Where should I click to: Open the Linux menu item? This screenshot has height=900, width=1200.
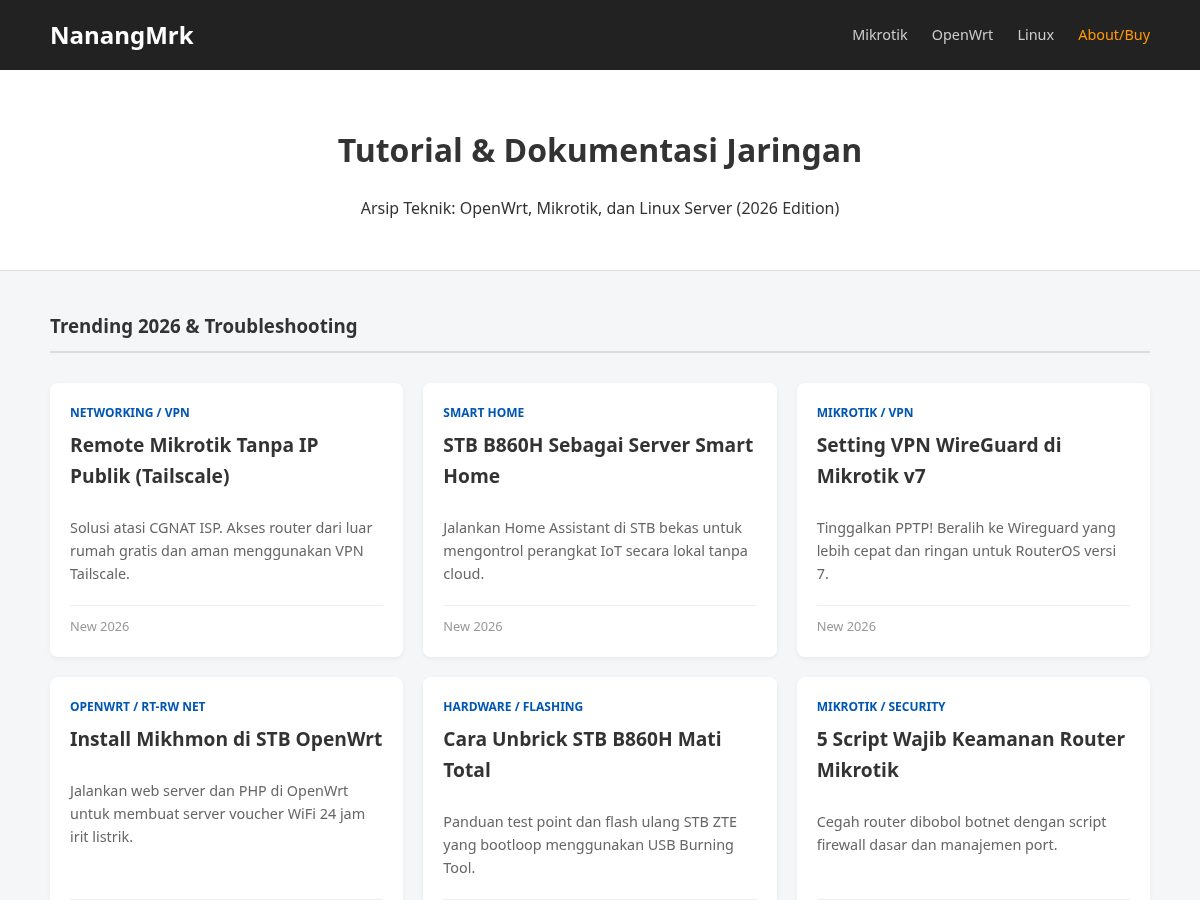coord(1035,35)
